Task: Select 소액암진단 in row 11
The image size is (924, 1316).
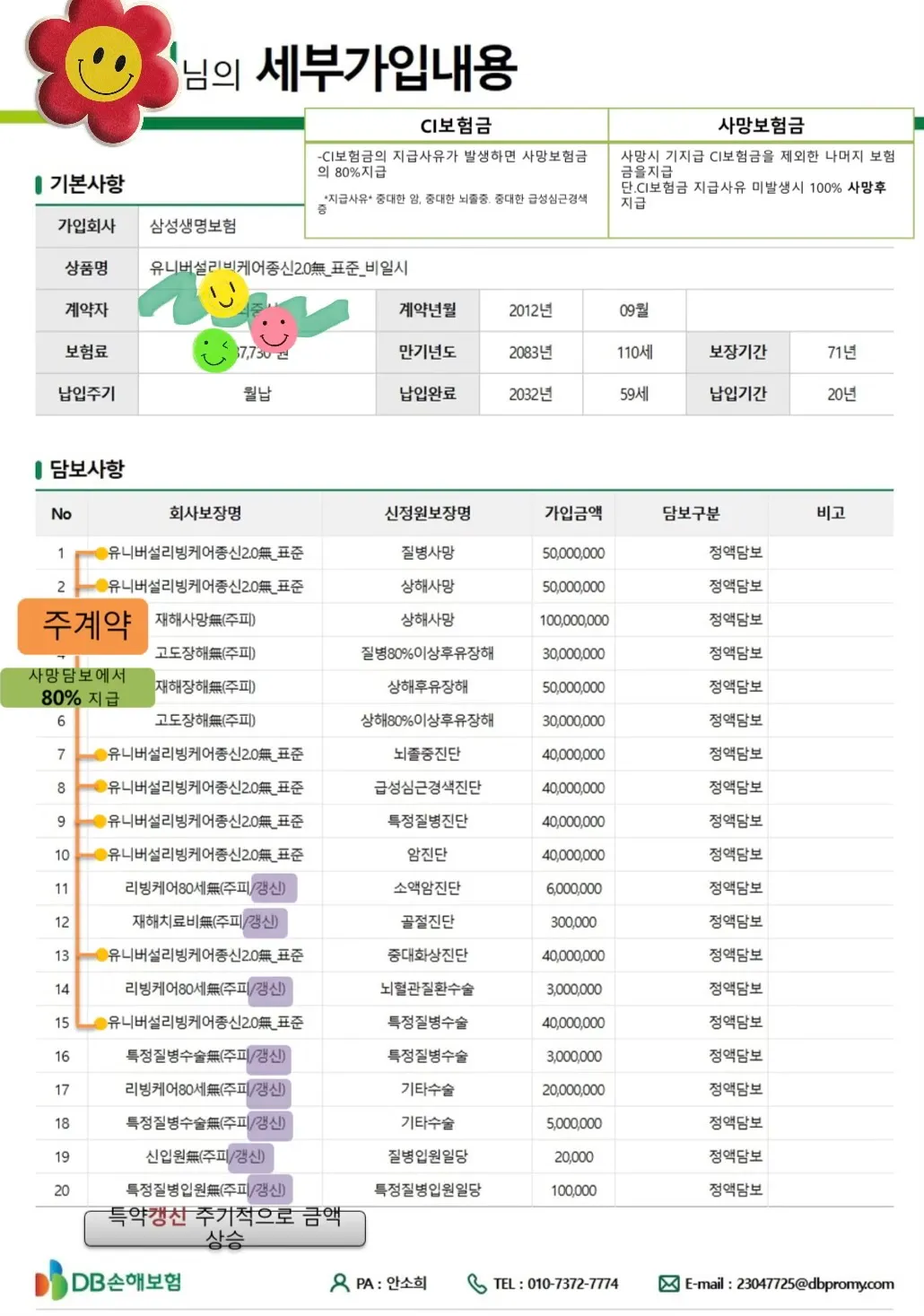Action: click(x=428, y=888)
